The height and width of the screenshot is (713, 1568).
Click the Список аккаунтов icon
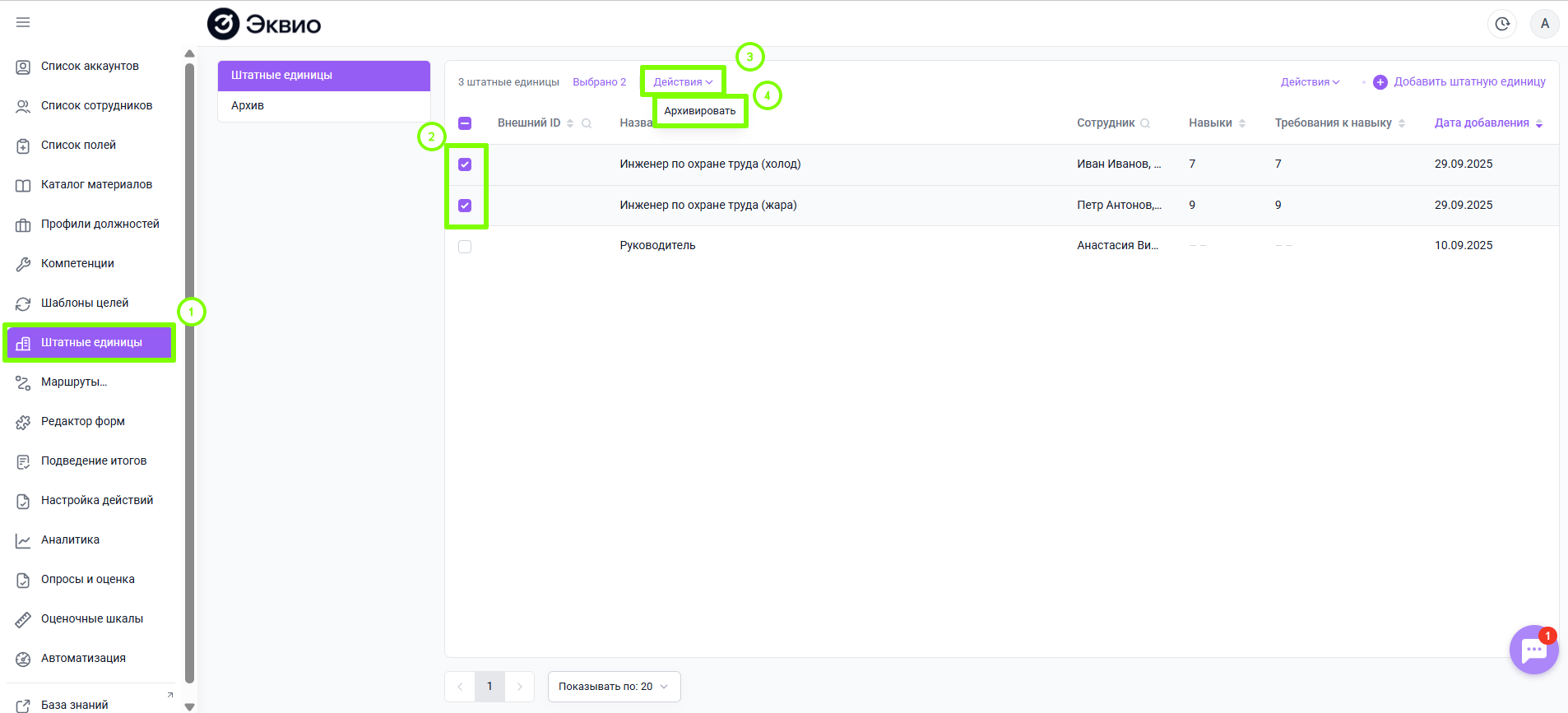pyautogui.click(x=23, y=67)
